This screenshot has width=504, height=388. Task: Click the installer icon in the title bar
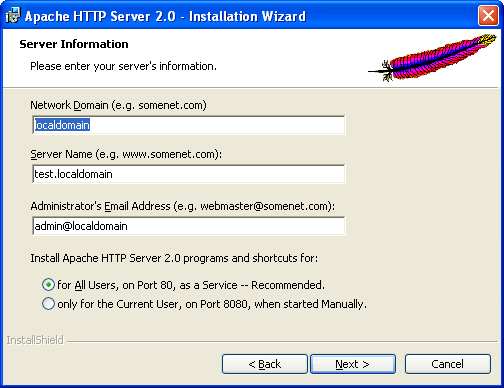tap(13, 16)
